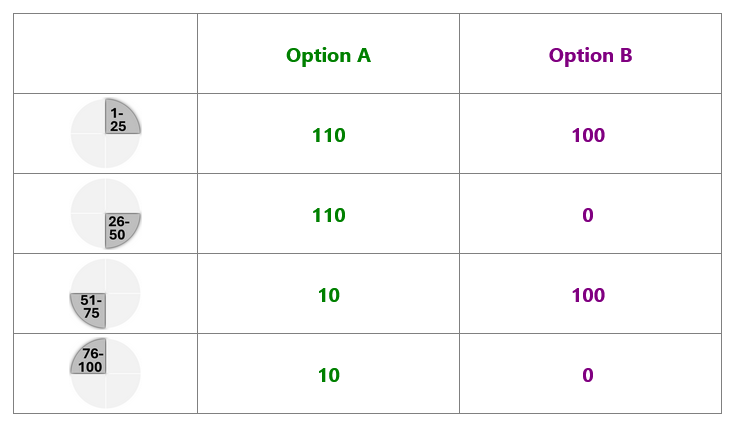Screen dimensions: 735x427
Task: Click the highlighted 51-75 quadrant label
Action: coord(91,307)
